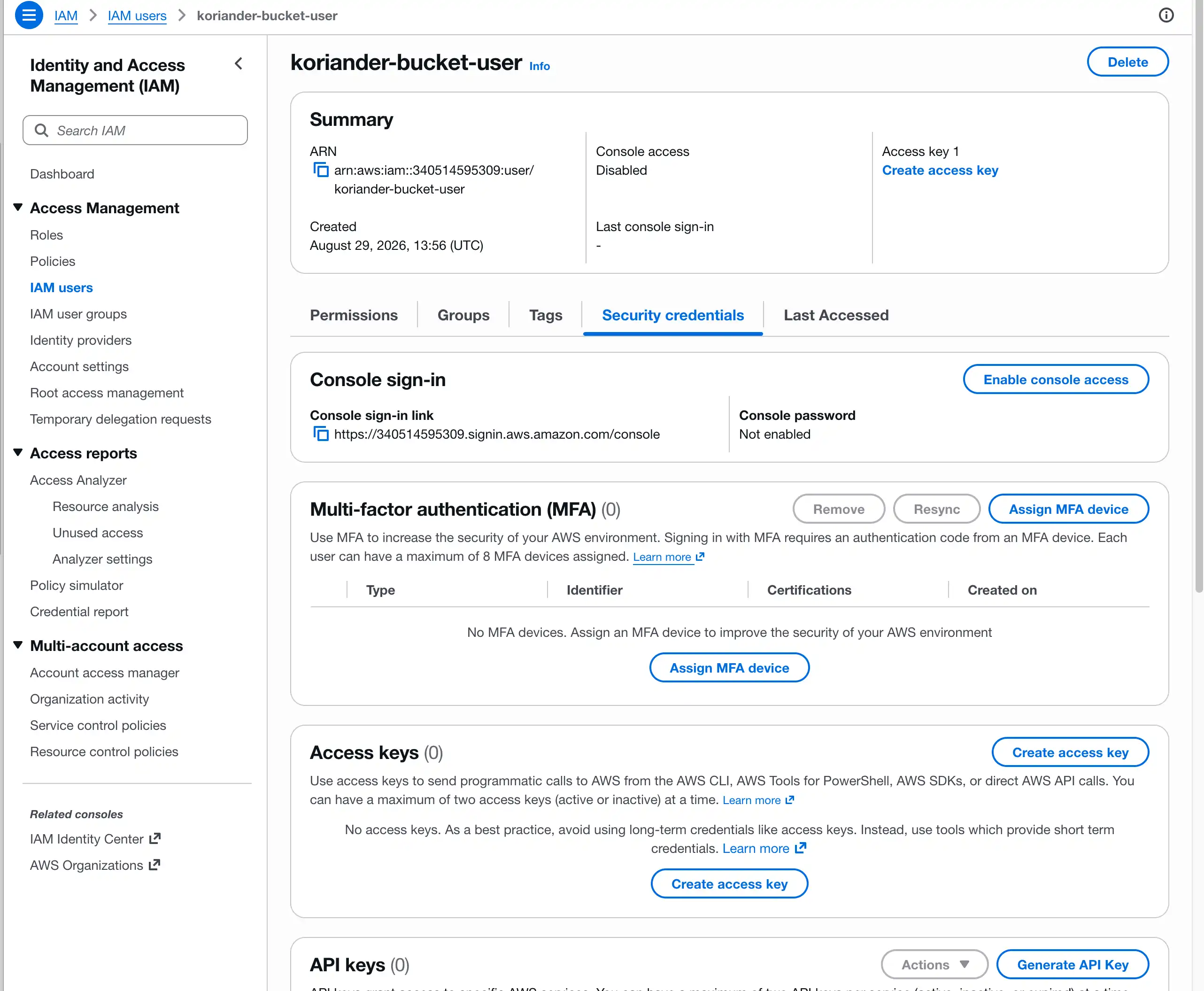Collapse the IAM side navigation
Image resolution: width=1204 pixels, height=991 pixels.
(239, 63)
